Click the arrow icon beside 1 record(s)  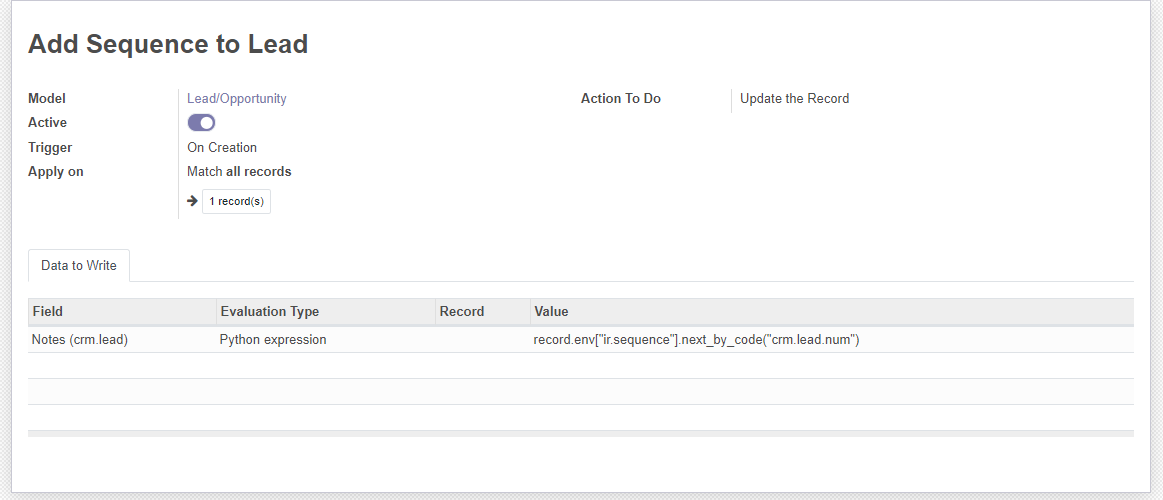click(x=192, y=201)
